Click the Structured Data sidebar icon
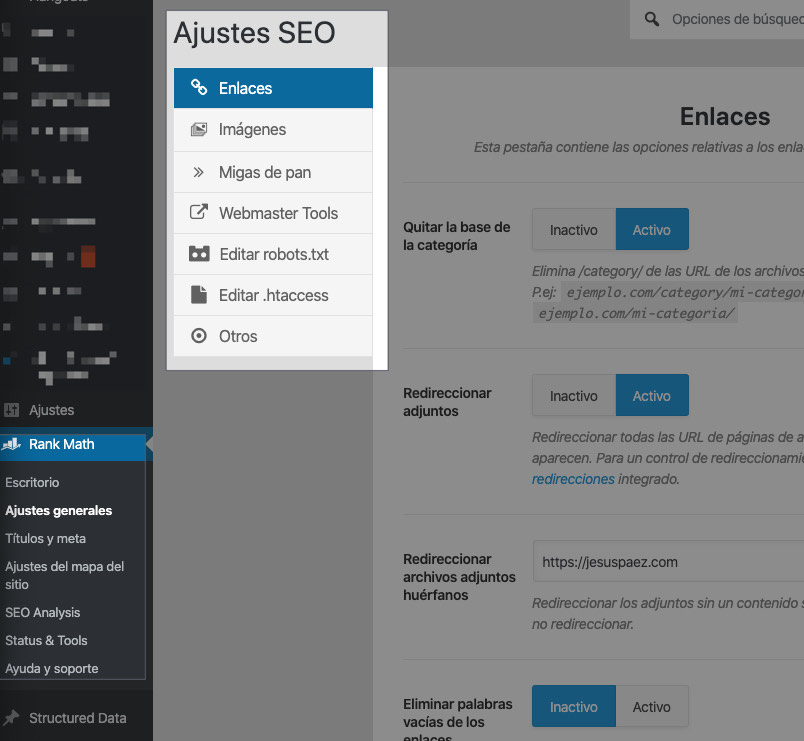 click(x=14, y=717)
